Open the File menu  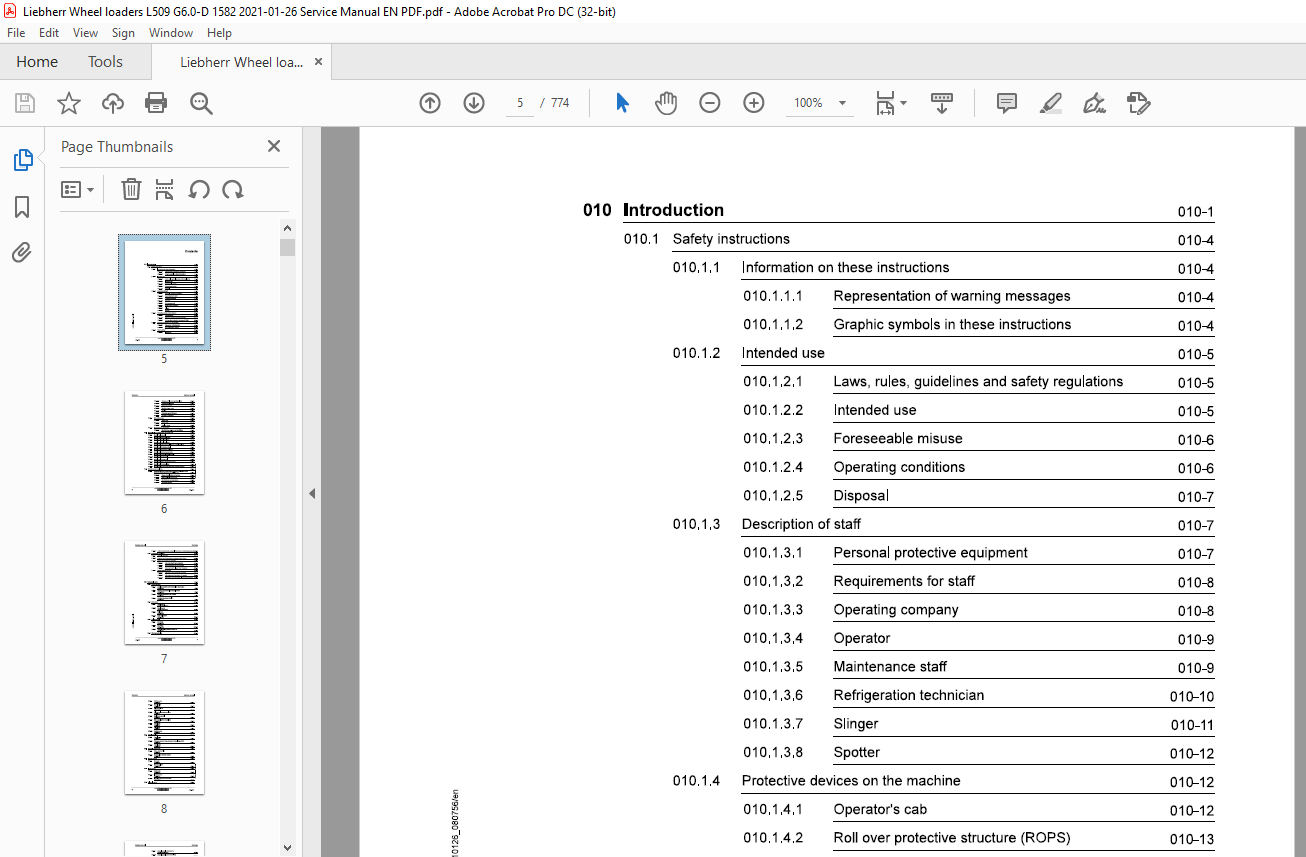click(16, 33)
